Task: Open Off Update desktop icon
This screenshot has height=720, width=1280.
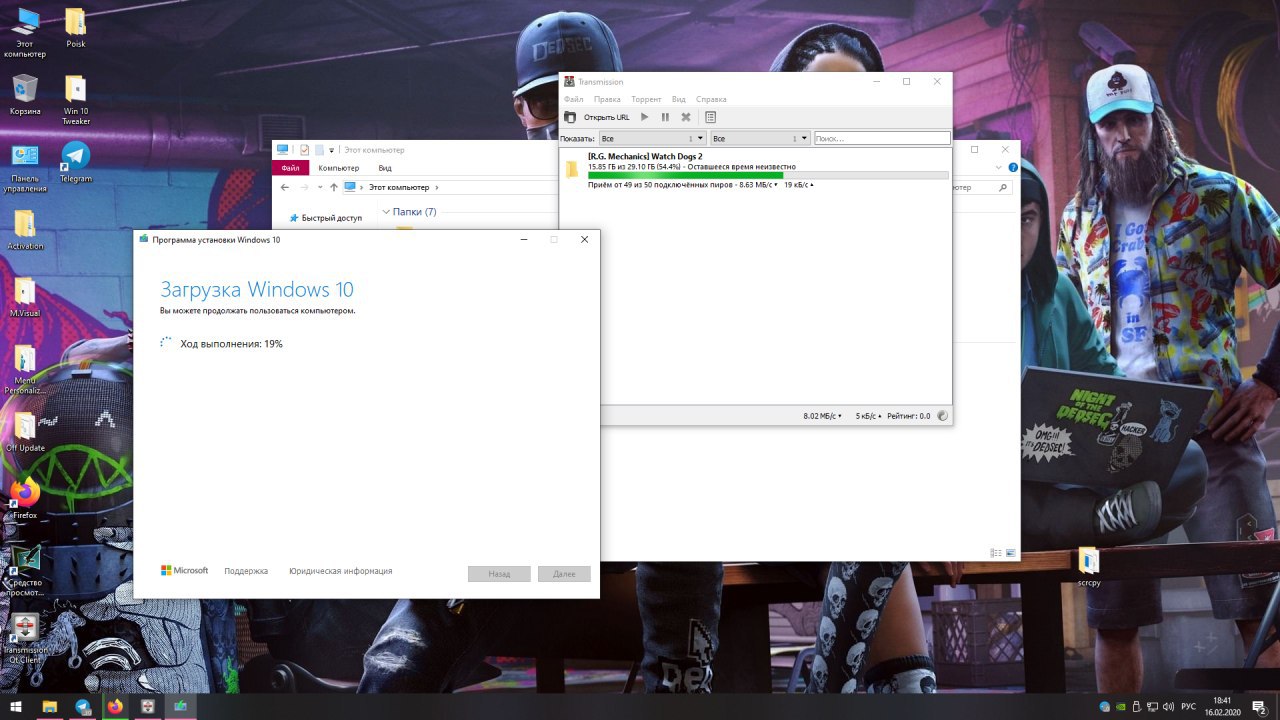Action: (x=25, y=432)
